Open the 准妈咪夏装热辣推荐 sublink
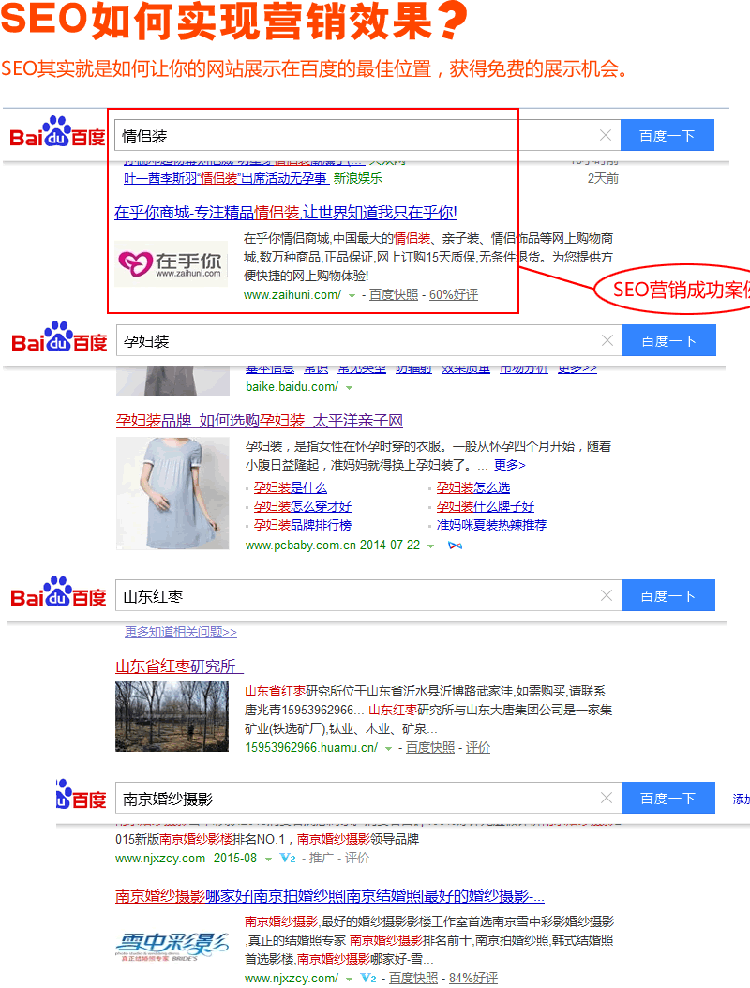The image size is (750, 988). pyautogui.click(x=492, y=525)
